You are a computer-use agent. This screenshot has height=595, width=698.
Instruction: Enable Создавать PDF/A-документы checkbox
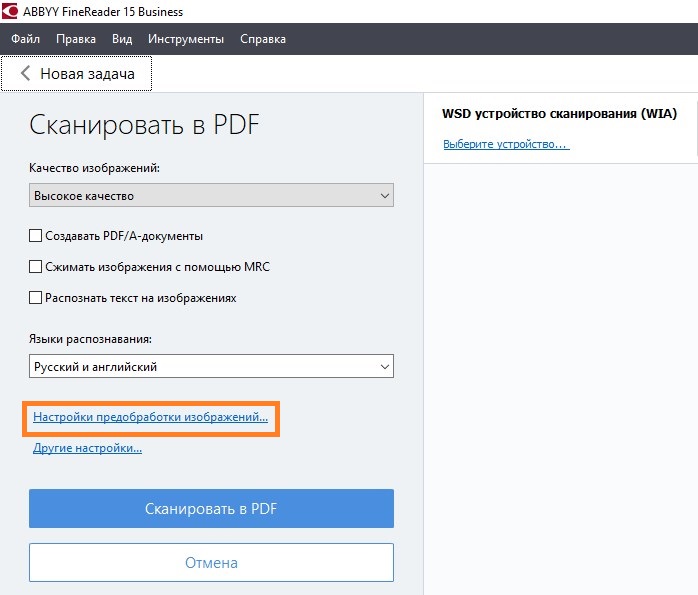click(x=36, y=237)
